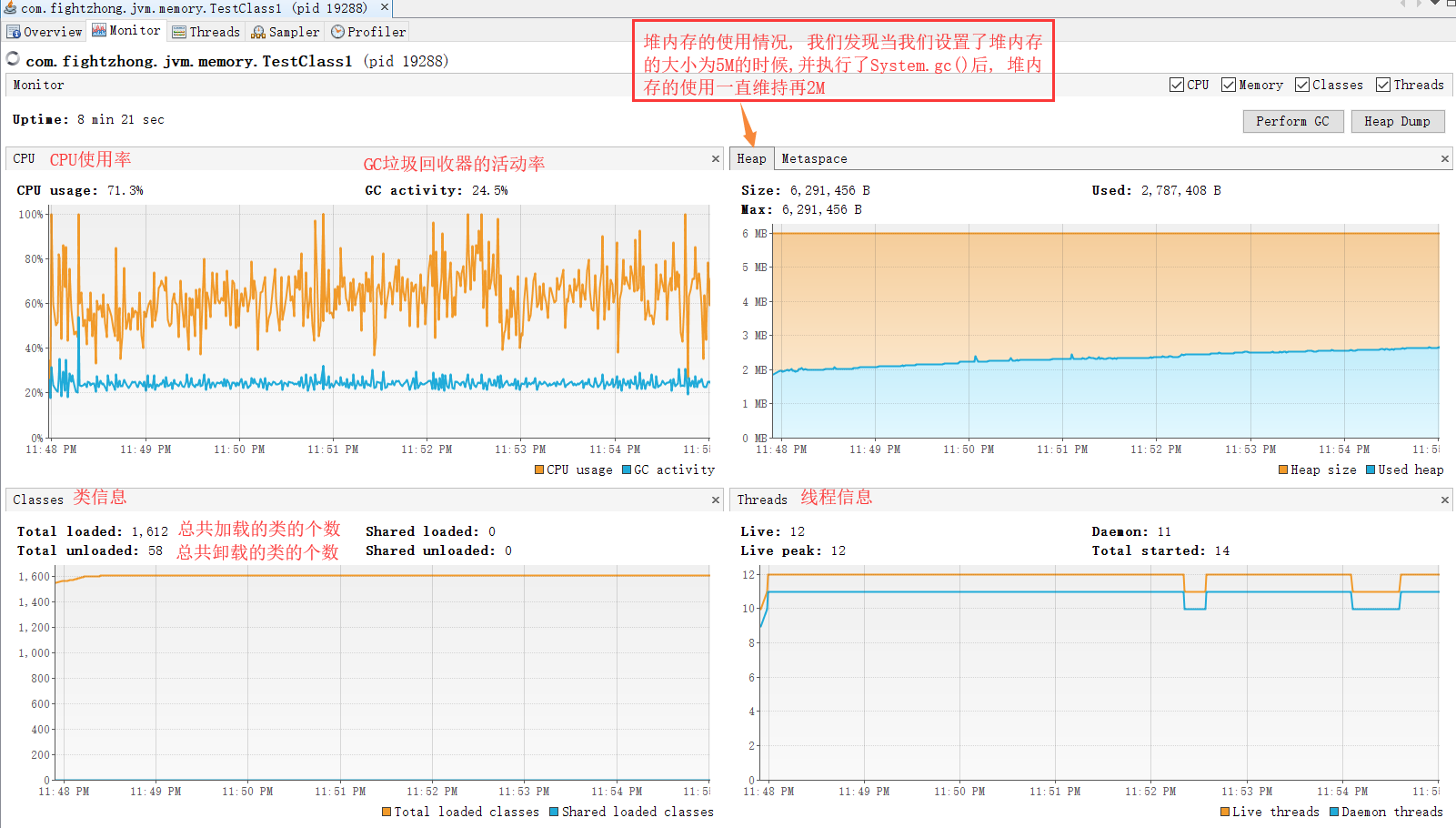Click the Daemon 11 value
Image resolution: width=1456 pixels, height=828 pixels.
[x=1164, y=531]
